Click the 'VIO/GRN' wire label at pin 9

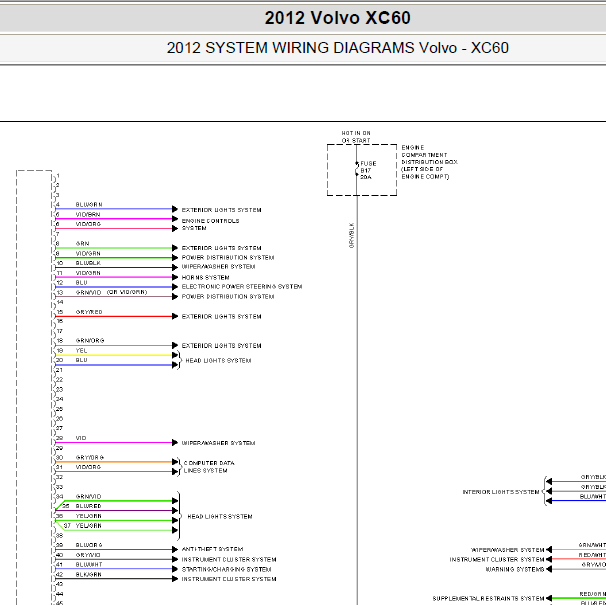(88, 253)
